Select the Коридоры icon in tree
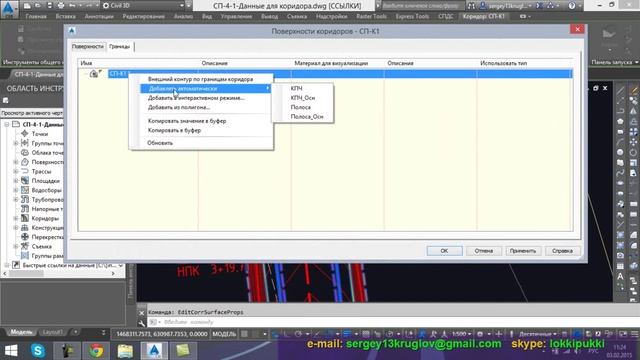 (24, 218)
